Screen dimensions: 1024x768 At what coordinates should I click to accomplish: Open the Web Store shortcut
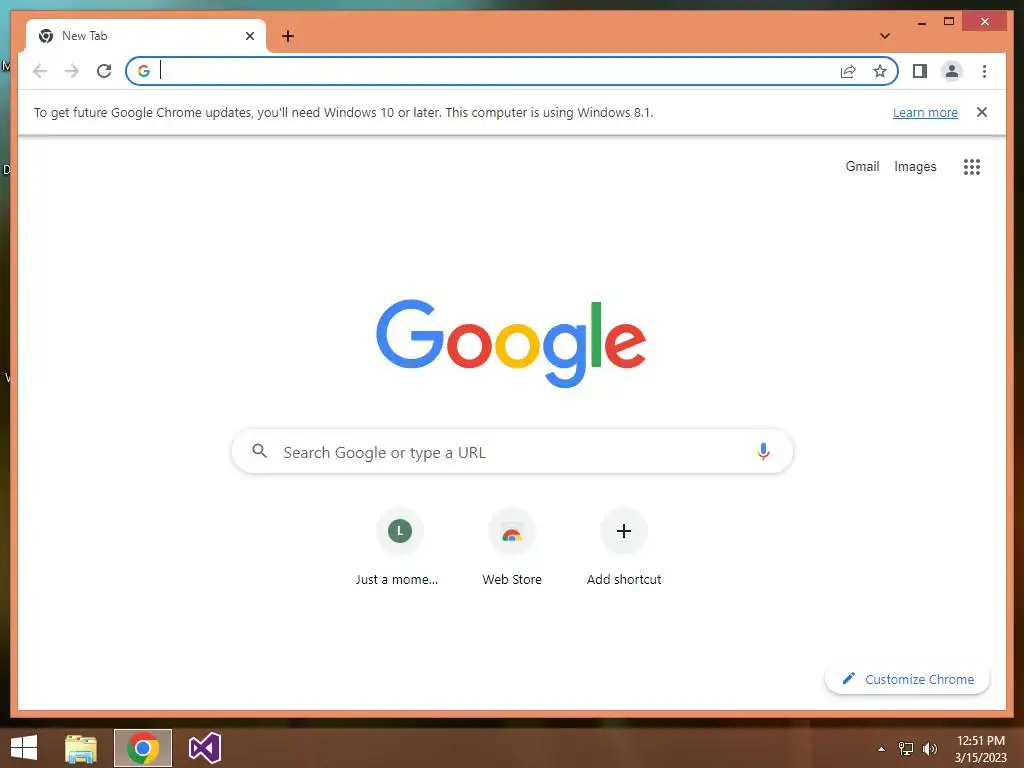[x=512, y=549]
